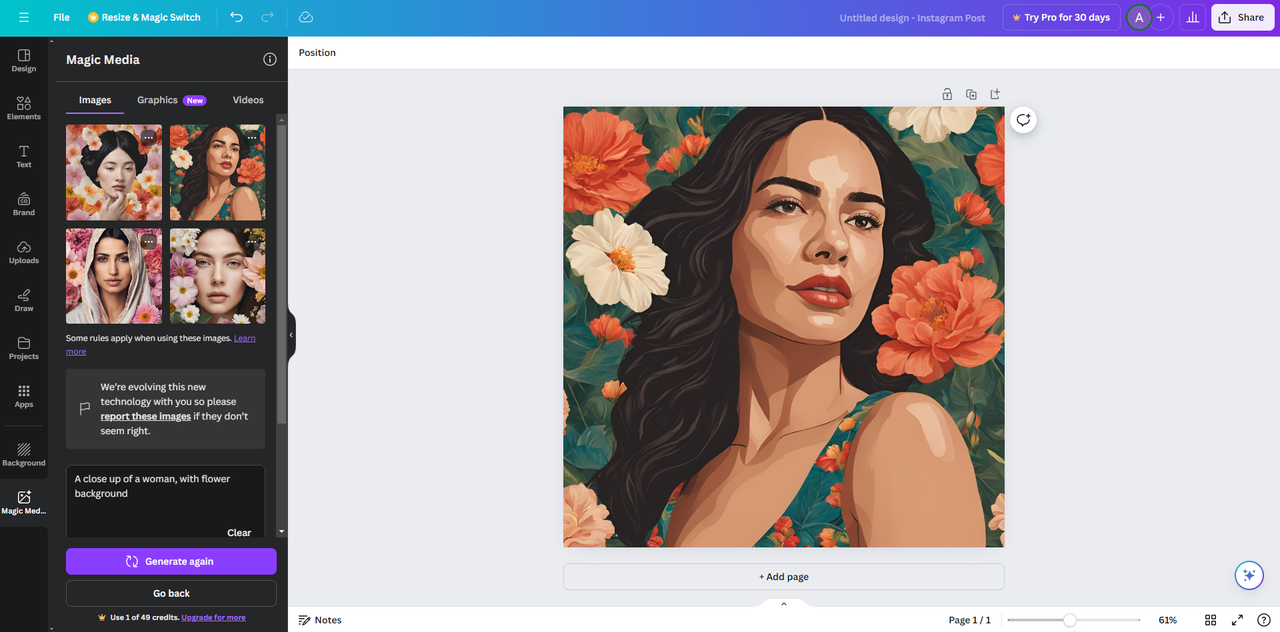
Task: Follow the Learn more link
Action: click(244, 338)
